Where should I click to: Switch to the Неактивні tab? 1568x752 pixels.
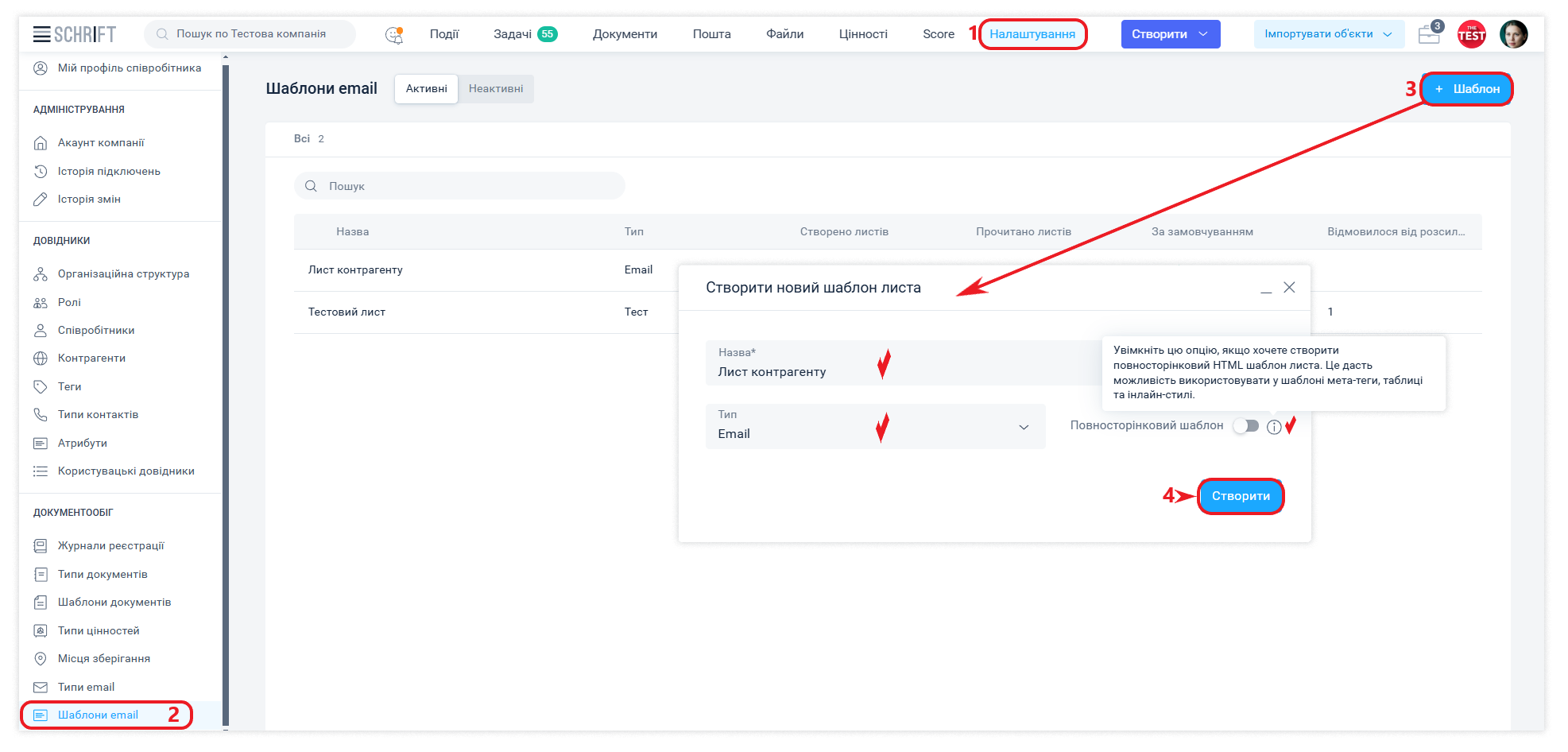point(496,89)
